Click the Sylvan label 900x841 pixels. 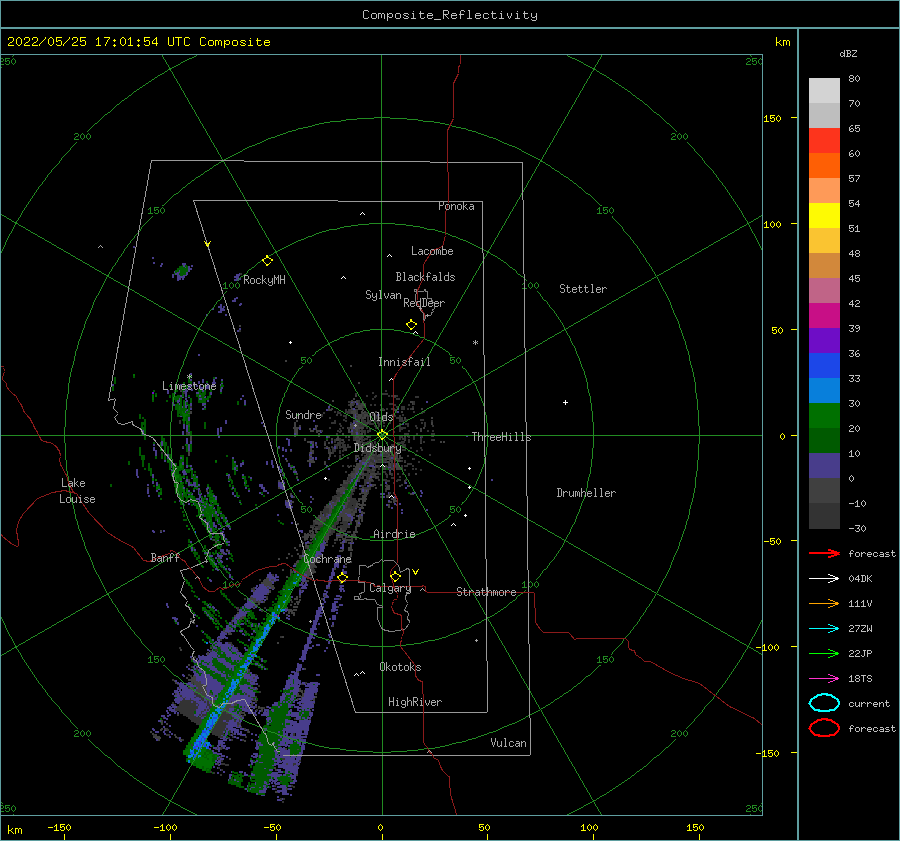(383, 295)
